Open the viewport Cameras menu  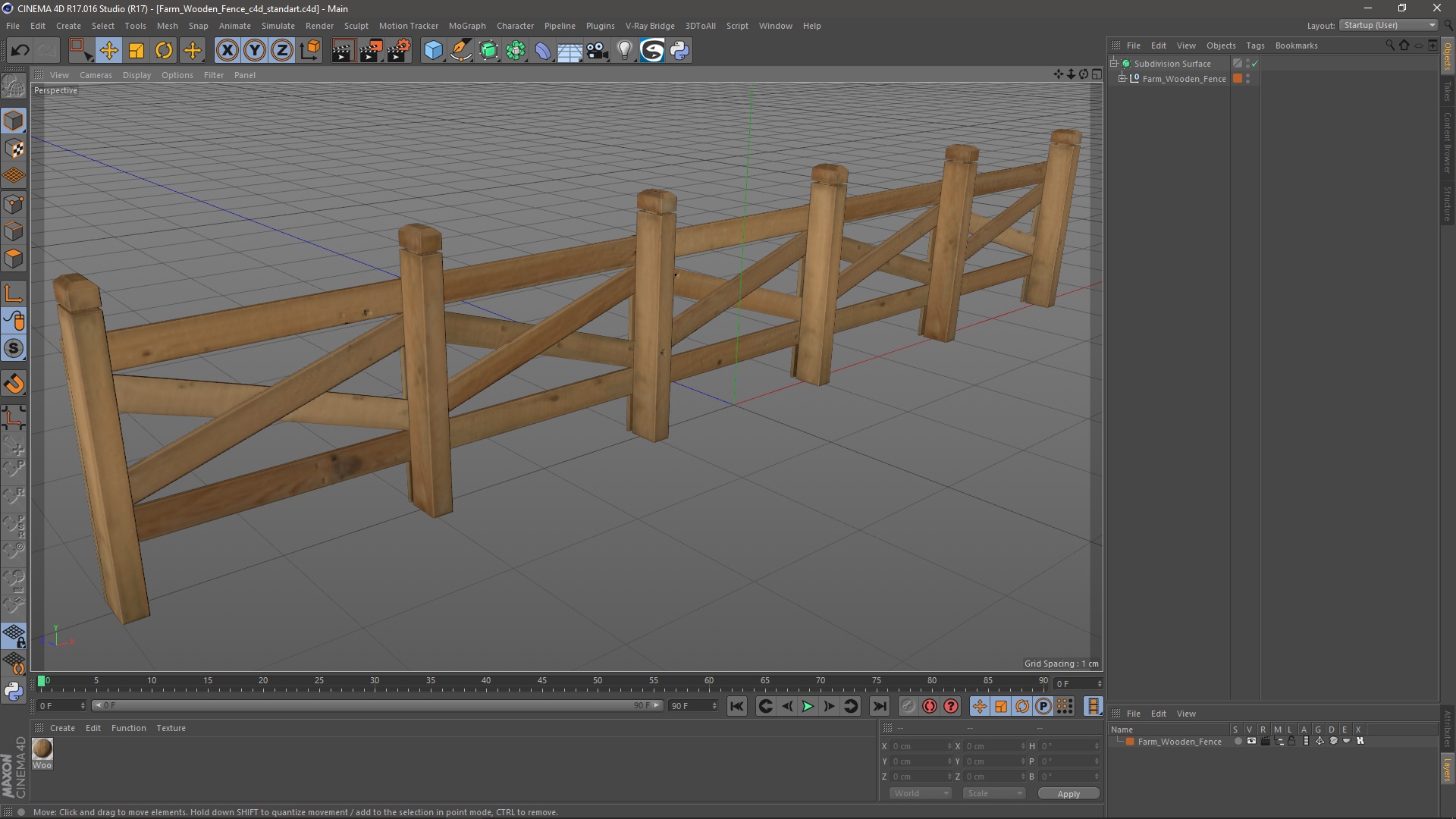pos(96,75)
